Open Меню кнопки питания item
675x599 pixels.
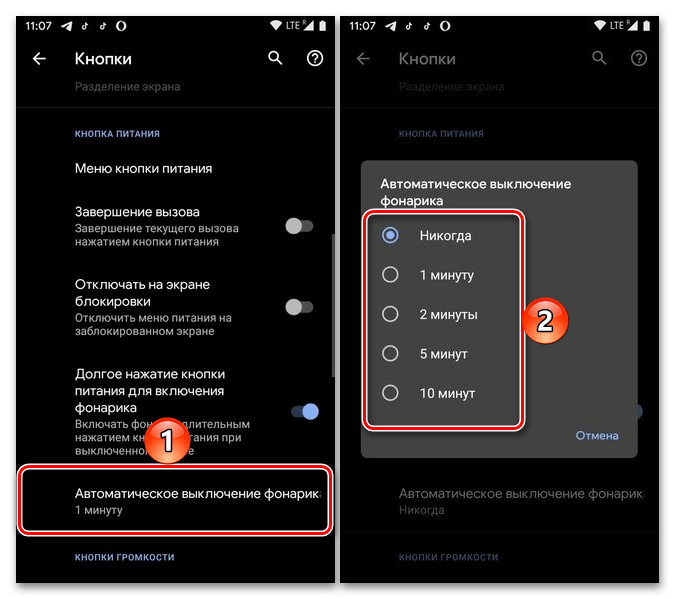[x=175, y=168]
